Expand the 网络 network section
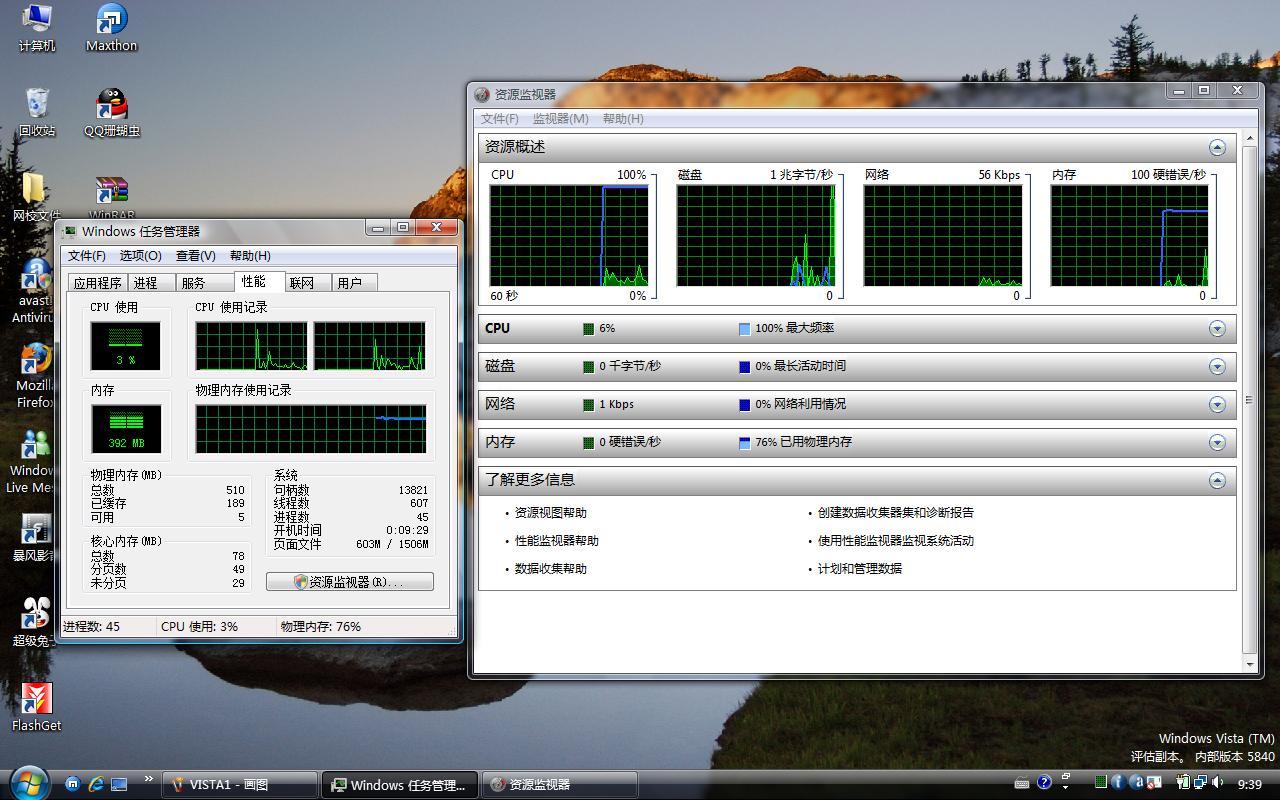The image size is (1280, 800). coord(1217,405)
